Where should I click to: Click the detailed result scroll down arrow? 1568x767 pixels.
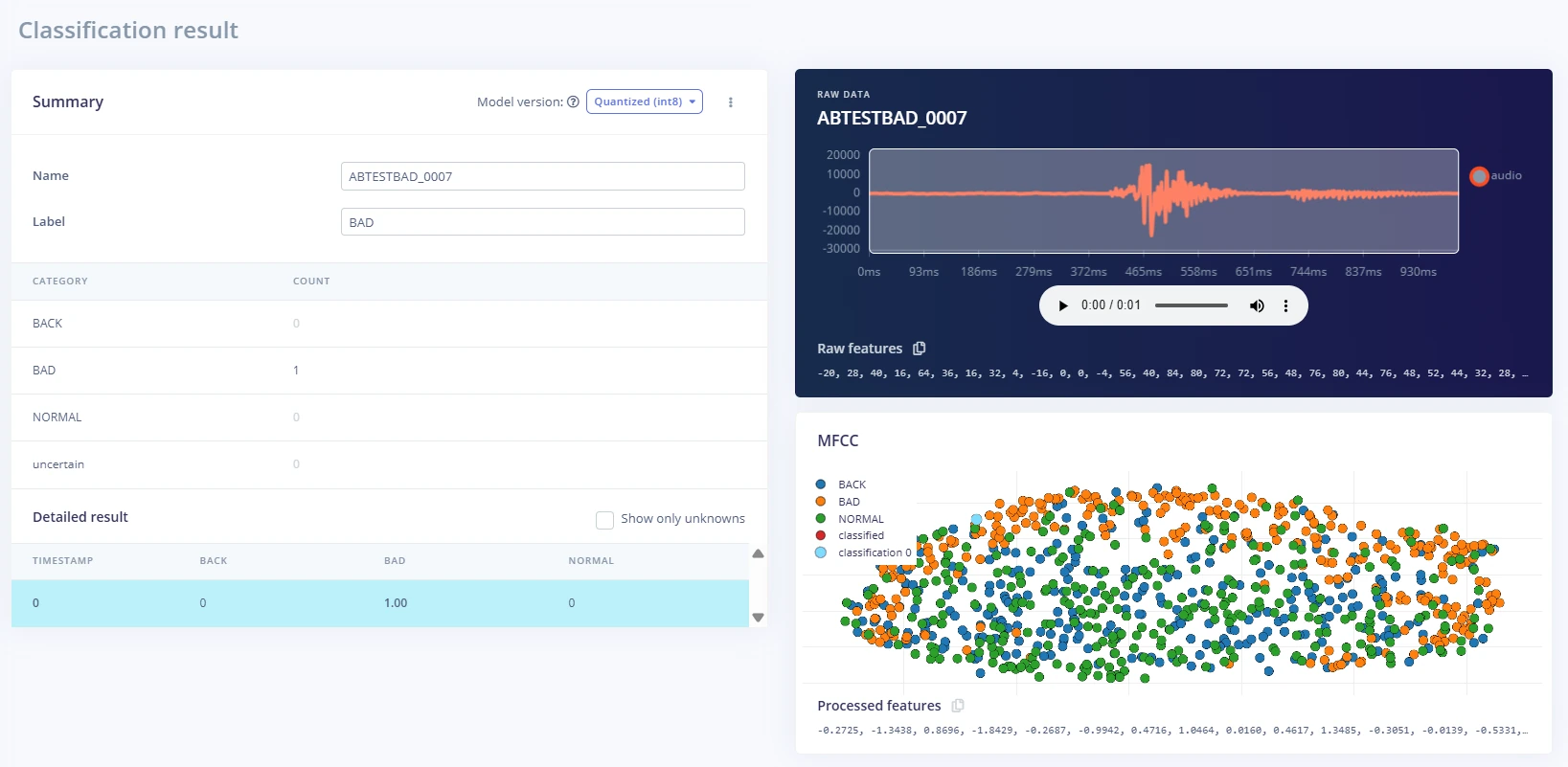(x=759, y=618)
